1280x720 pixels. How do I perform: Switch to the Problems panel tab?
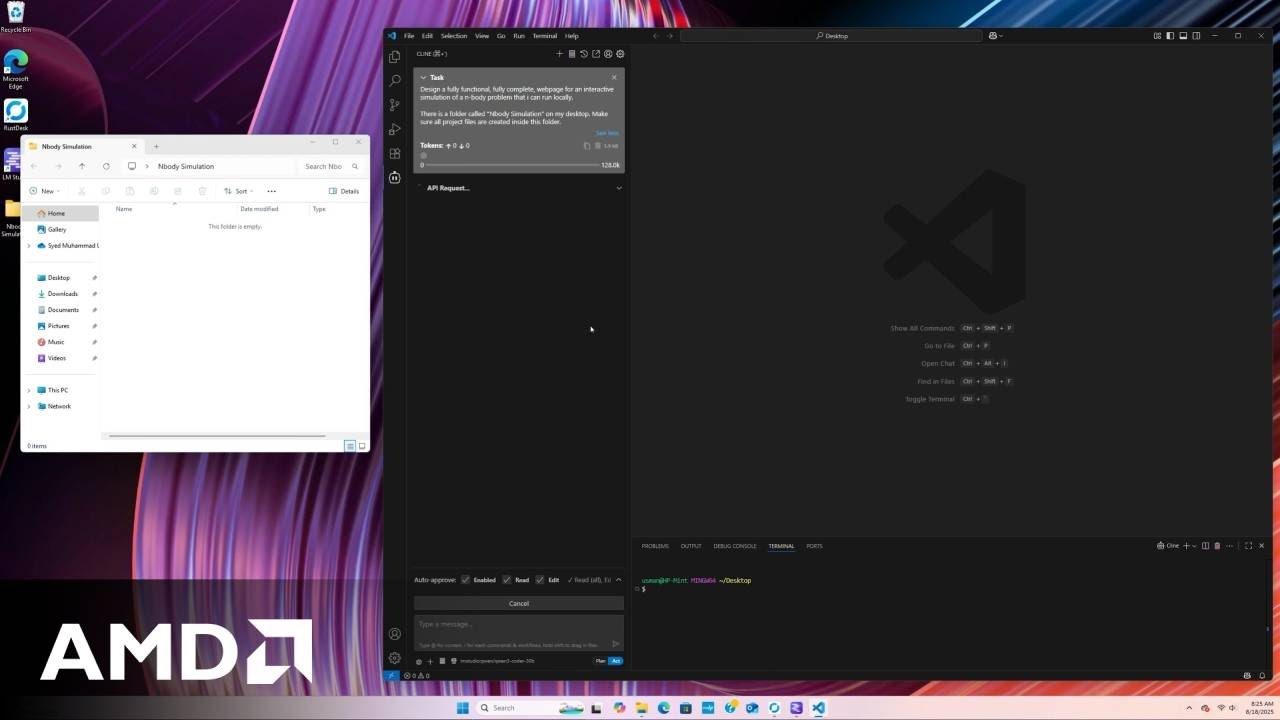pos(655,546)
